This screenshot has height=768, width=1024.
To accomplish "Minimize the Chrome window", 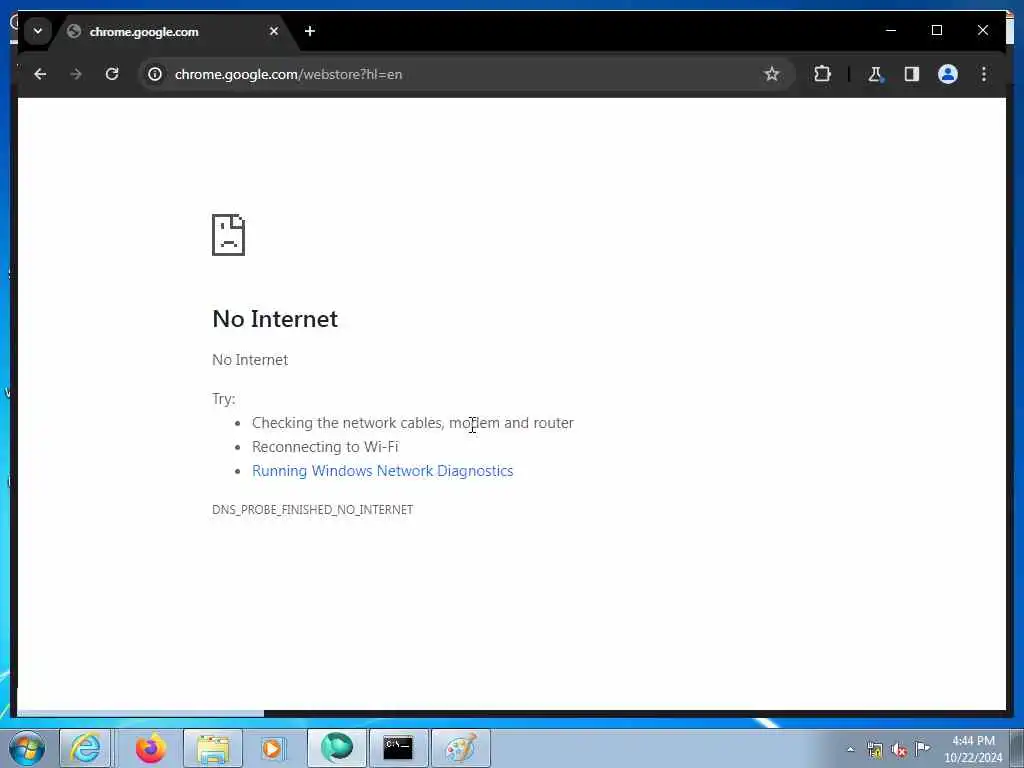I will pos(891,30).
